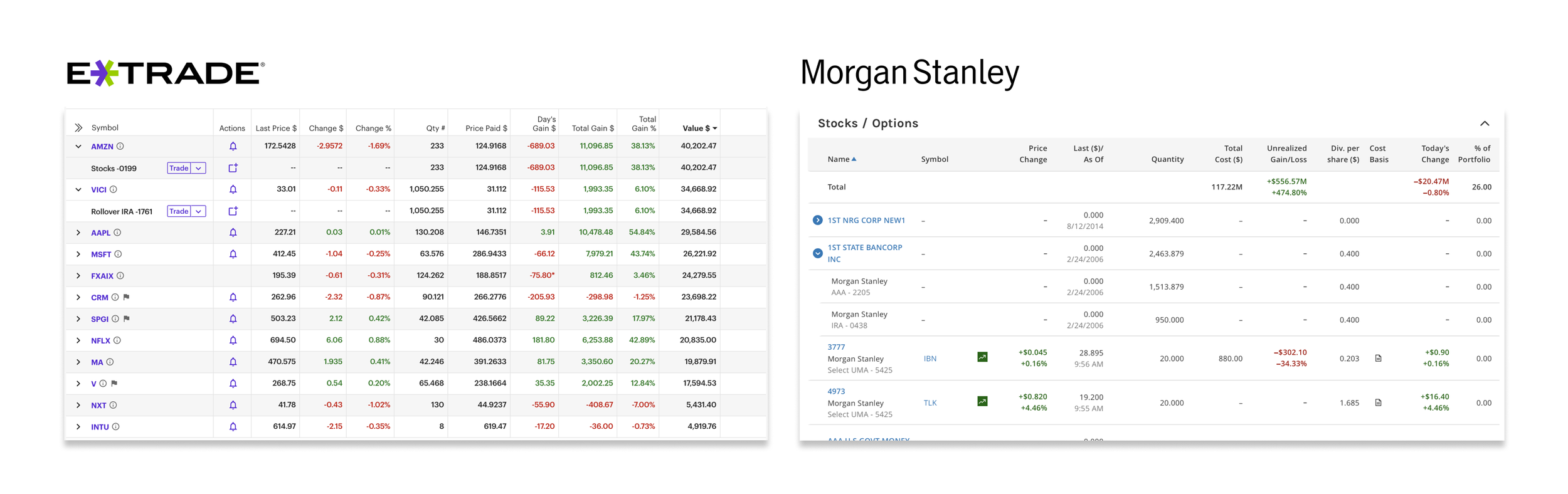Open note icon on Rollover IRA -1761 row

(x=233, y=211)
